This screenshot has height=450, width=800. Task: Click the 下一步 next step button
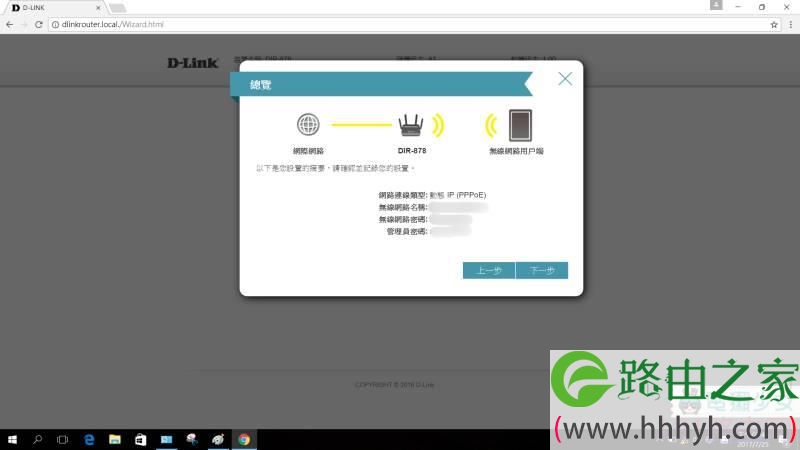pos(542,270)
